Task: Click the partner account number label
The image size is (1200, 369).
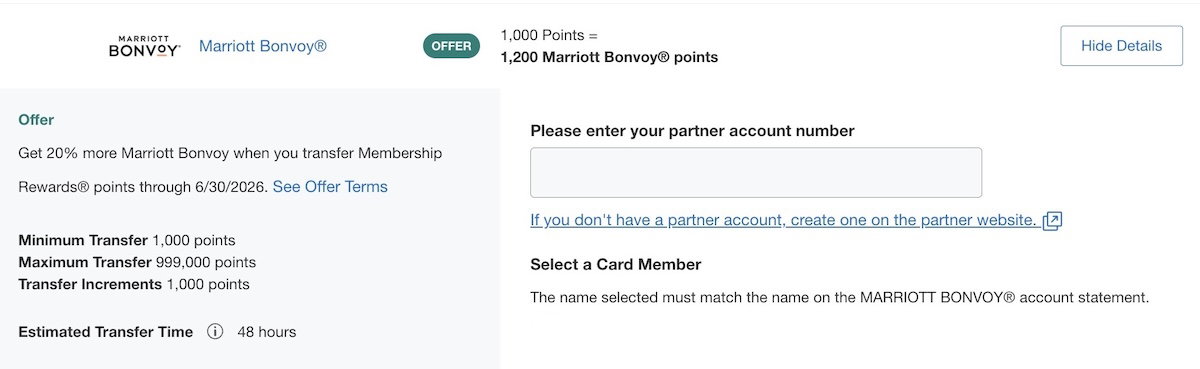Action: click(692, 131)
